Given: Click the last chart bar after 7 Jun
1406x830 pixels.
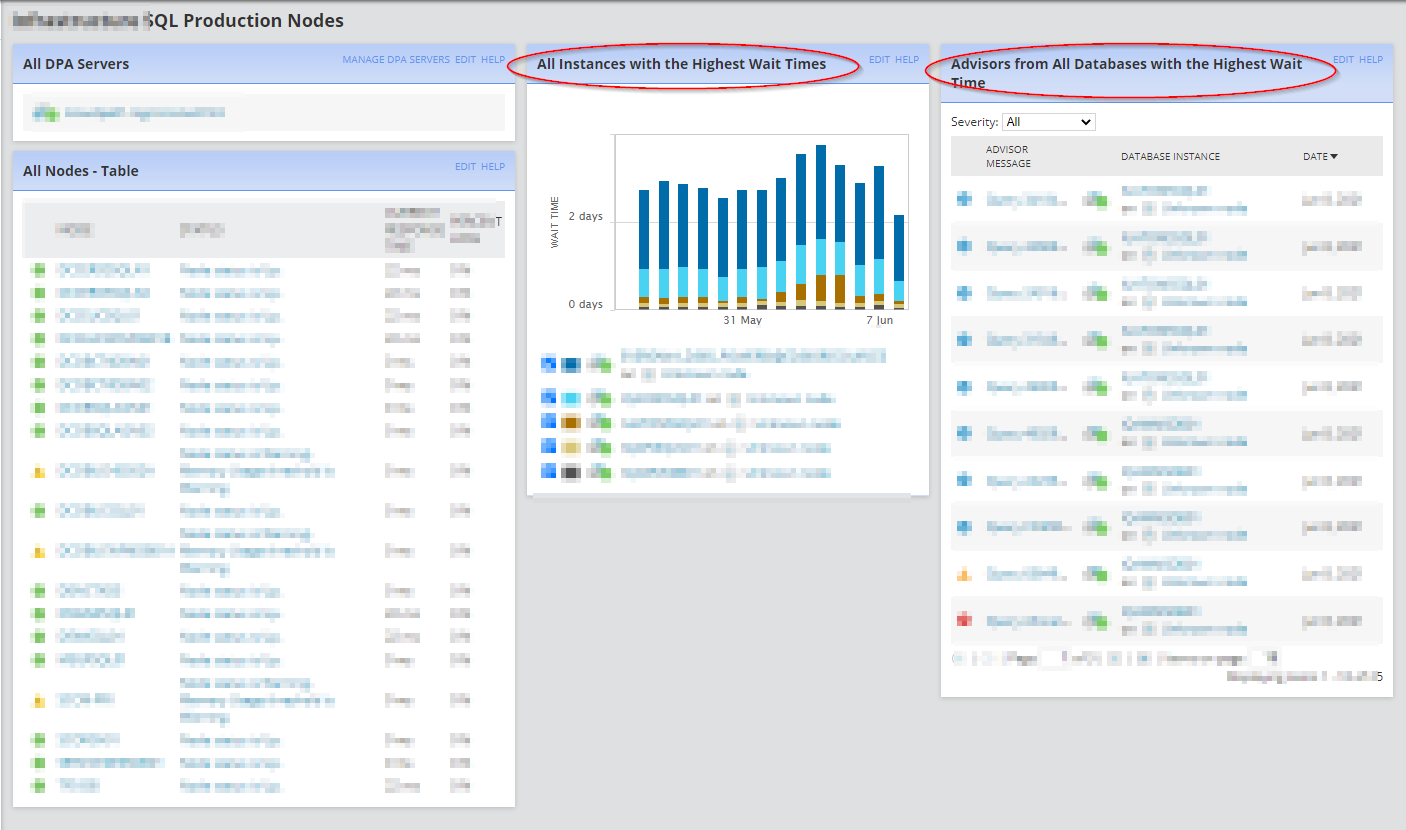Looking at the screenshot, I should 899,262.
